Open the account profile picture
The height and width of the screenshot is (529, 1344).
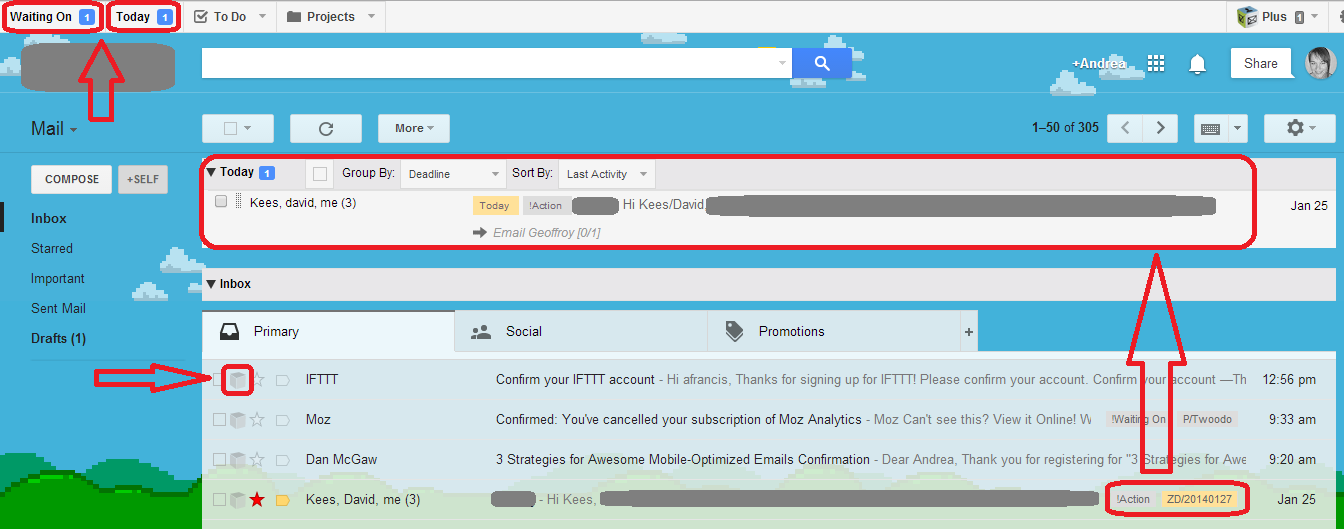point(1321,63)
